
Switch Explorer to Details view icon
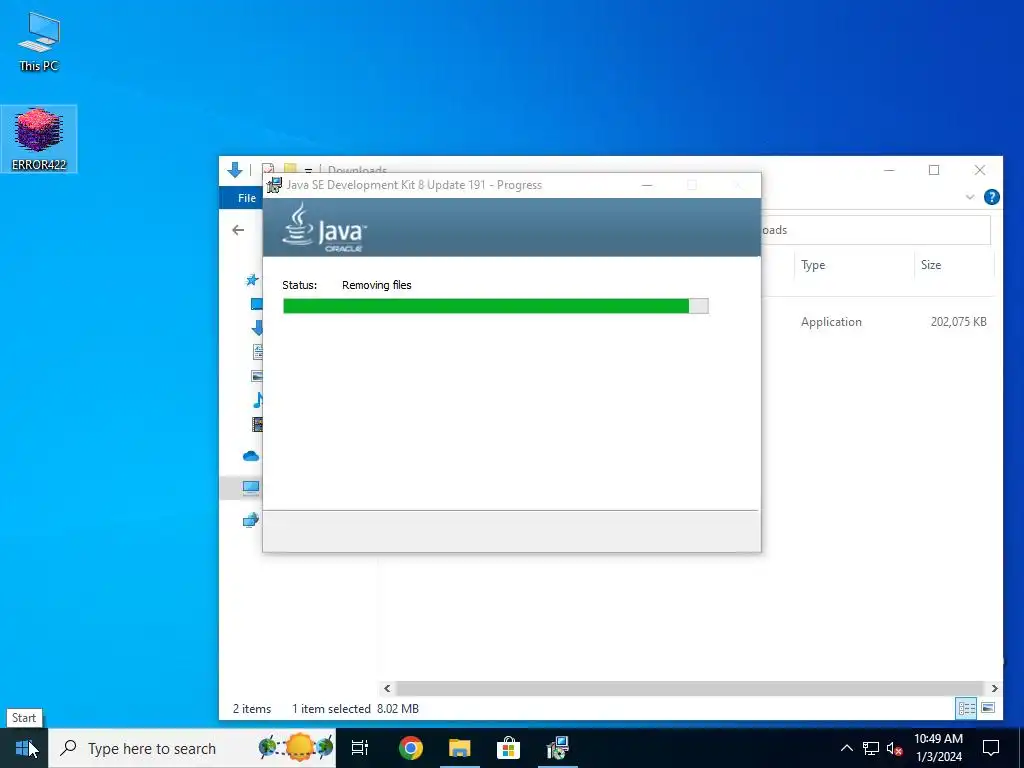point(967,708)
